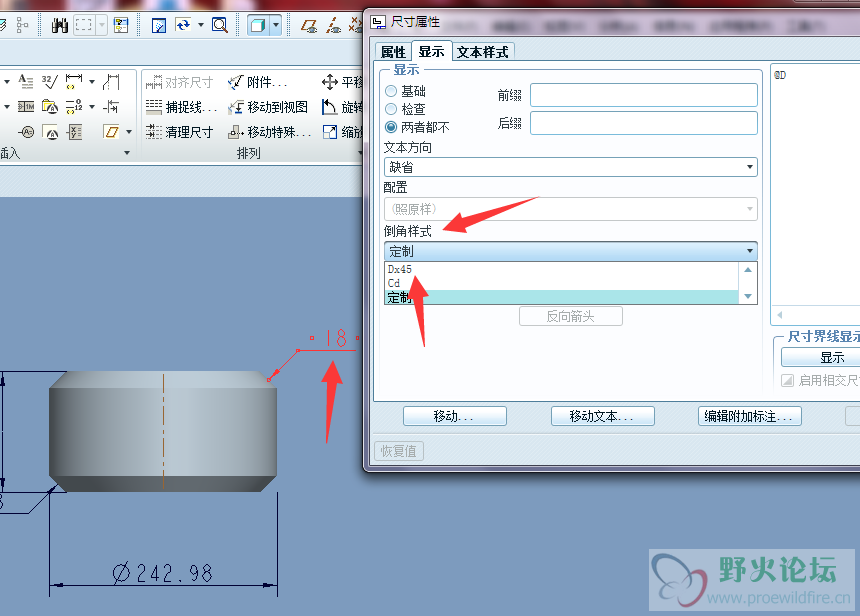Click the Snap Lines (捕捉线) command
Image resolution: width=860 pixels, height=616 pixels.
coord(182,106)
